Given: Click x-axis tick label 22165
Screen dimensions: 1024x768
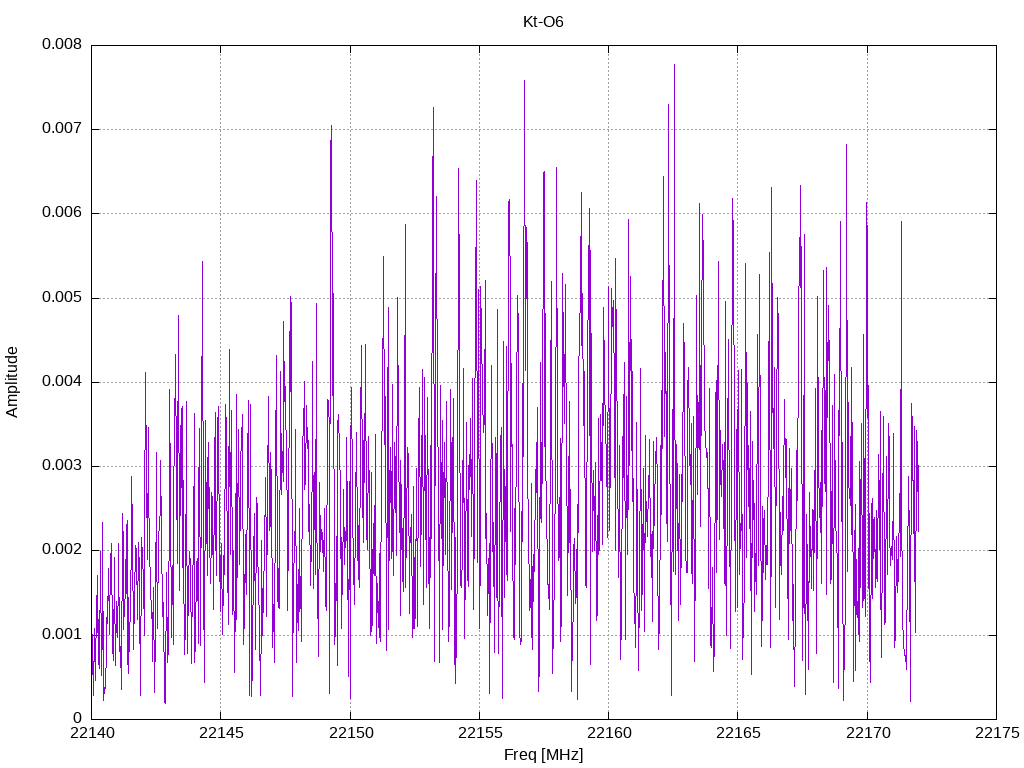Looking at the screenshot, I should pos(738,733).
